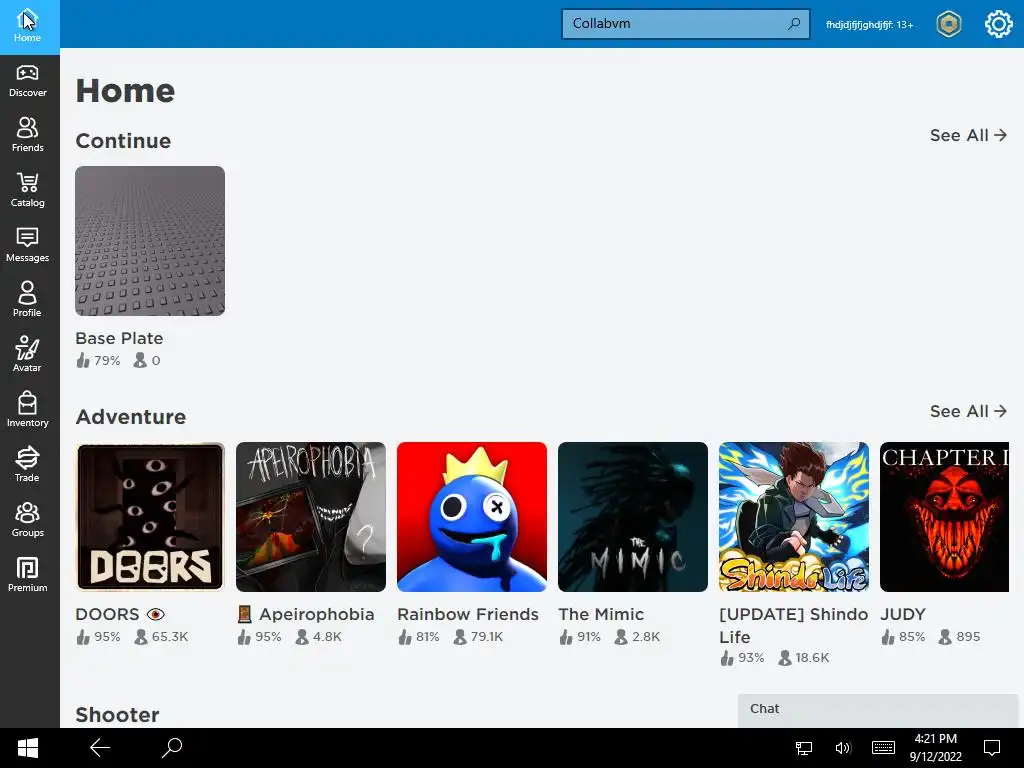1024x768 pixels.
Task: Open the Trade page
Action: [27, 466]
